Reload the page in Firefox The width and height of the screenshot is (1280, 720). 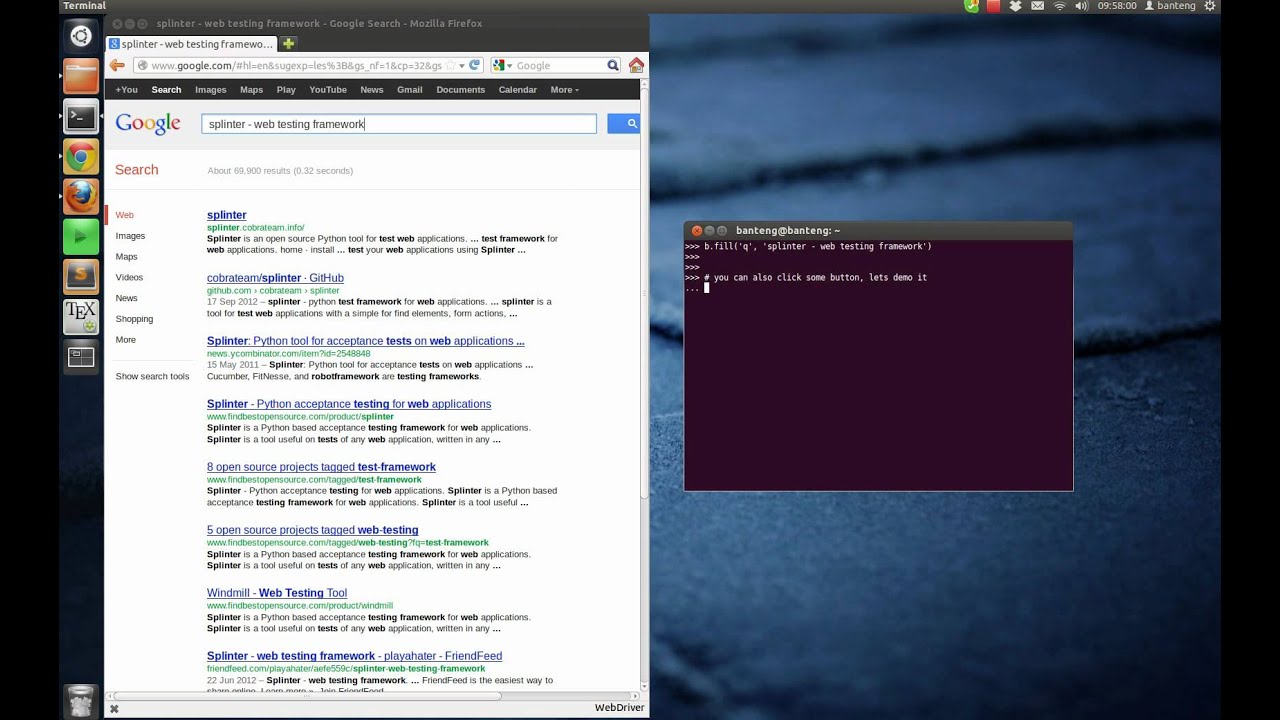(x=474, y=65)
